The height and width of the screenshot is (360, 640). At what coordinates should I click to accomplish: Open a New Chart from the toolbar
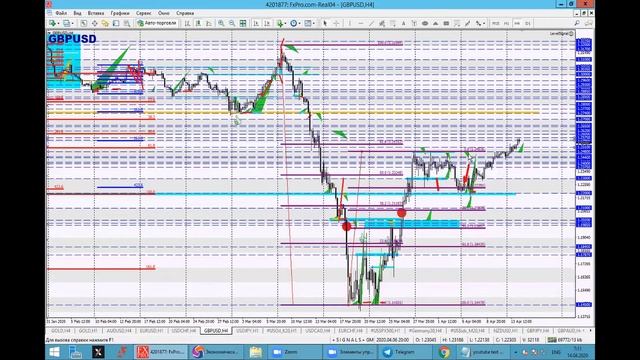click(52, 23)
